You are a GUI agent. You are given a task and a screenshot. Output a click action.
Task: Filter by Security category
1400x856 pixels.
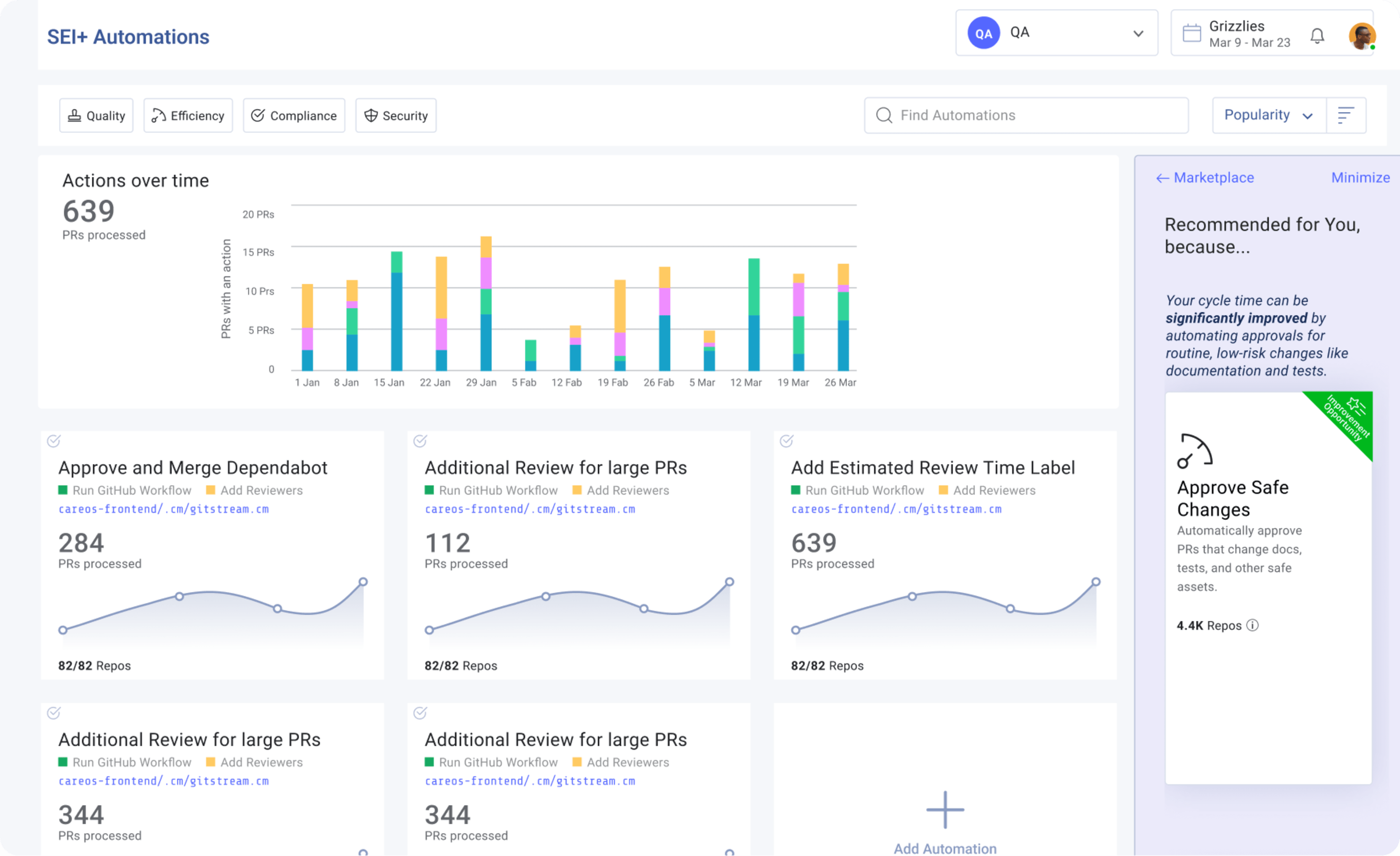396,115
